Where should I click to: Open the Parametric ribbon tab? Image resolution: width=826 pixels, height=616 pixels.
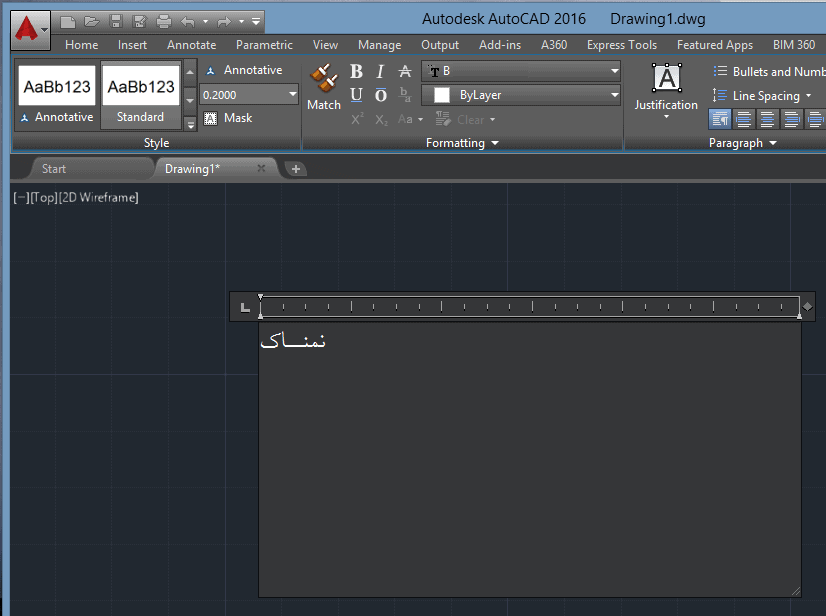click(264, 45)
